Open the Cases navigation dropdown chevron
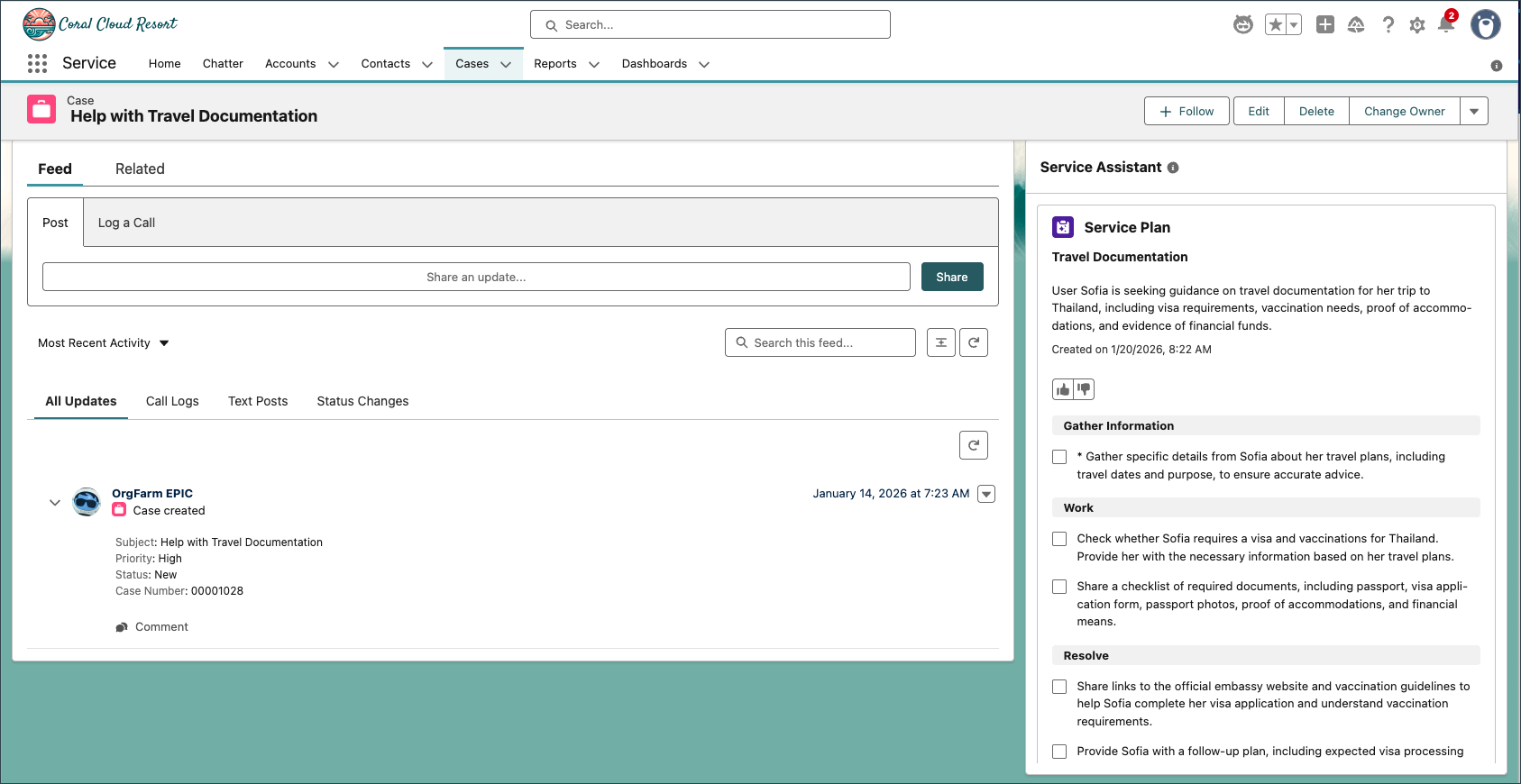 click(506, 64)
